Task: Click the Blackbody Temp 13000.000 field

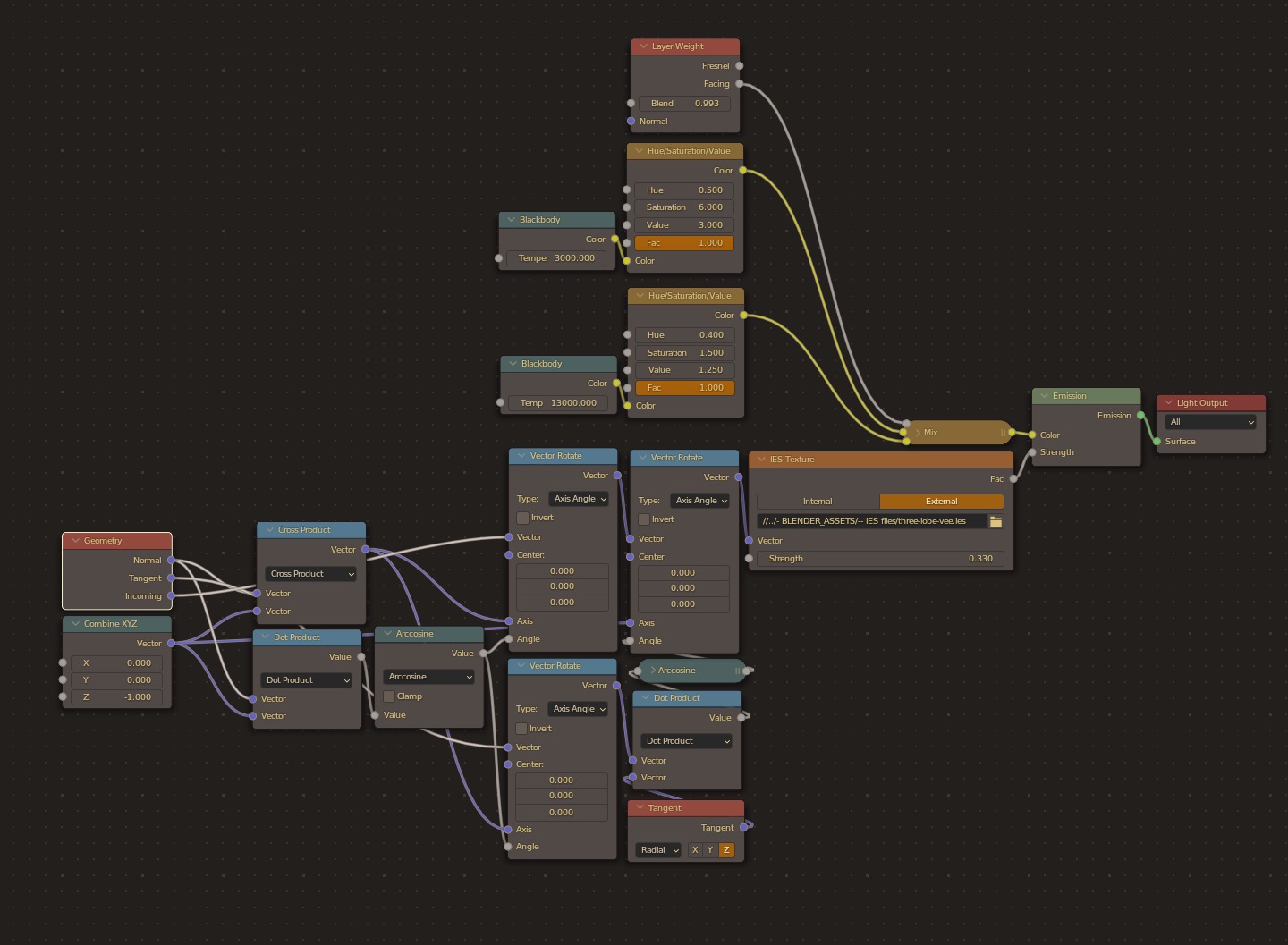Action: [x=558, y=403]
